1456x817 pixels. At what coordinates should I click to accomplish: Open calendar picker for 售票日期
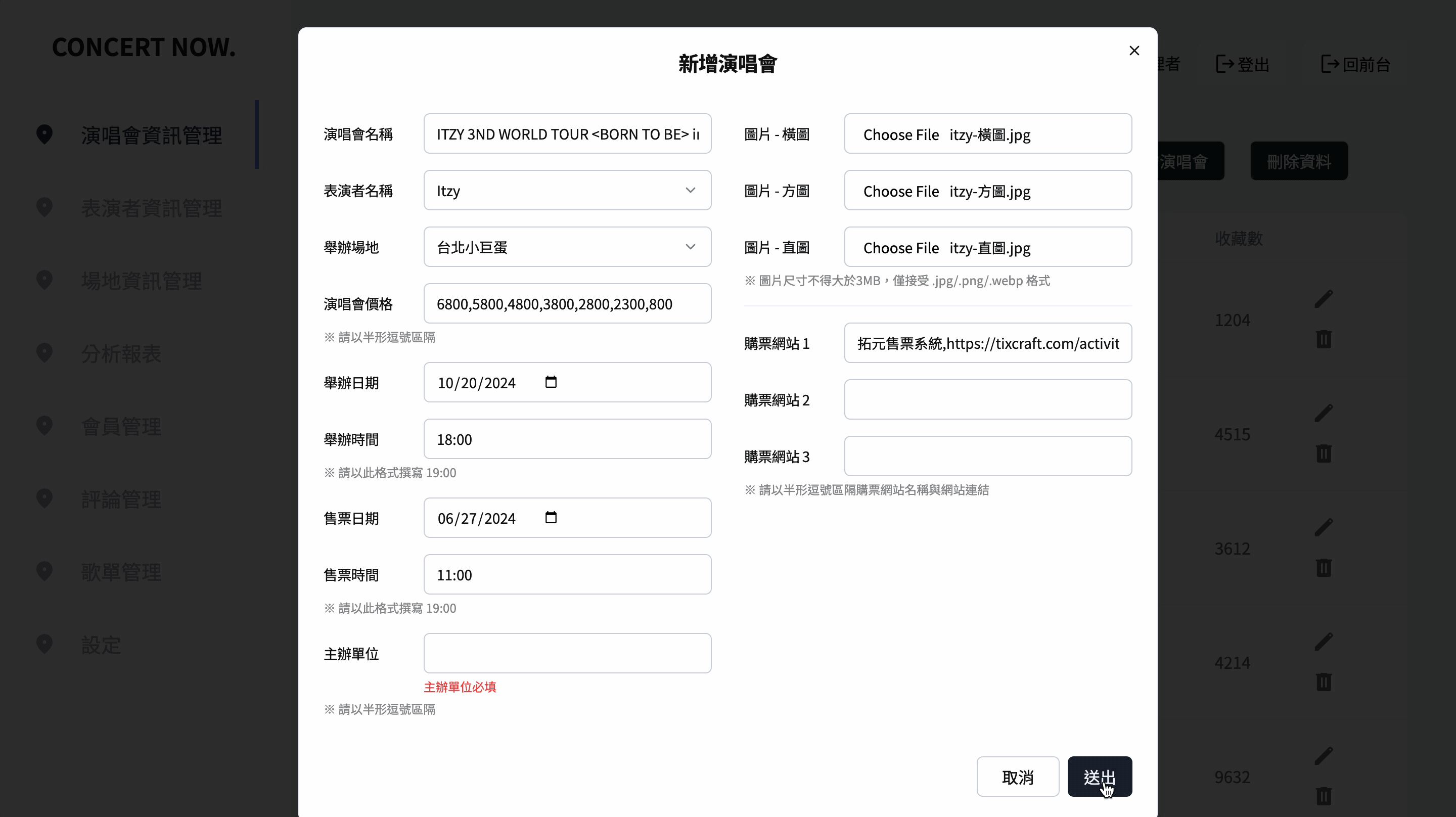(x=551, y=517)
